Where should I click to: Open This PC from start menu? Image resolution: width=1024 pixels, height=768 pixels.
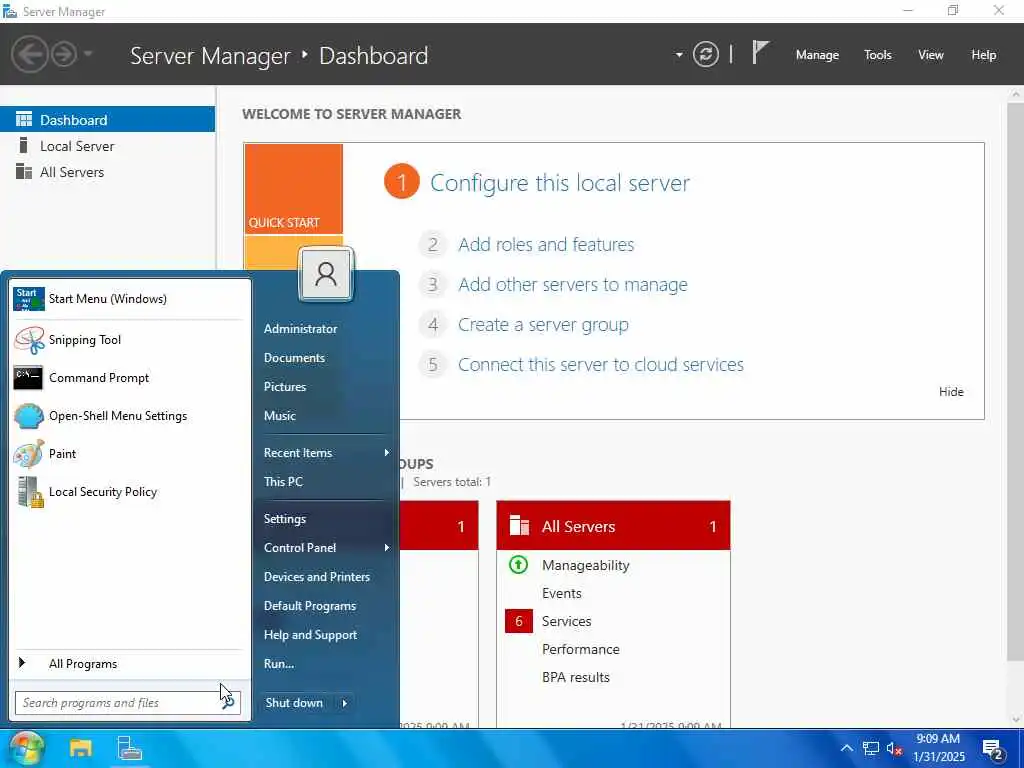click(283, 481)
